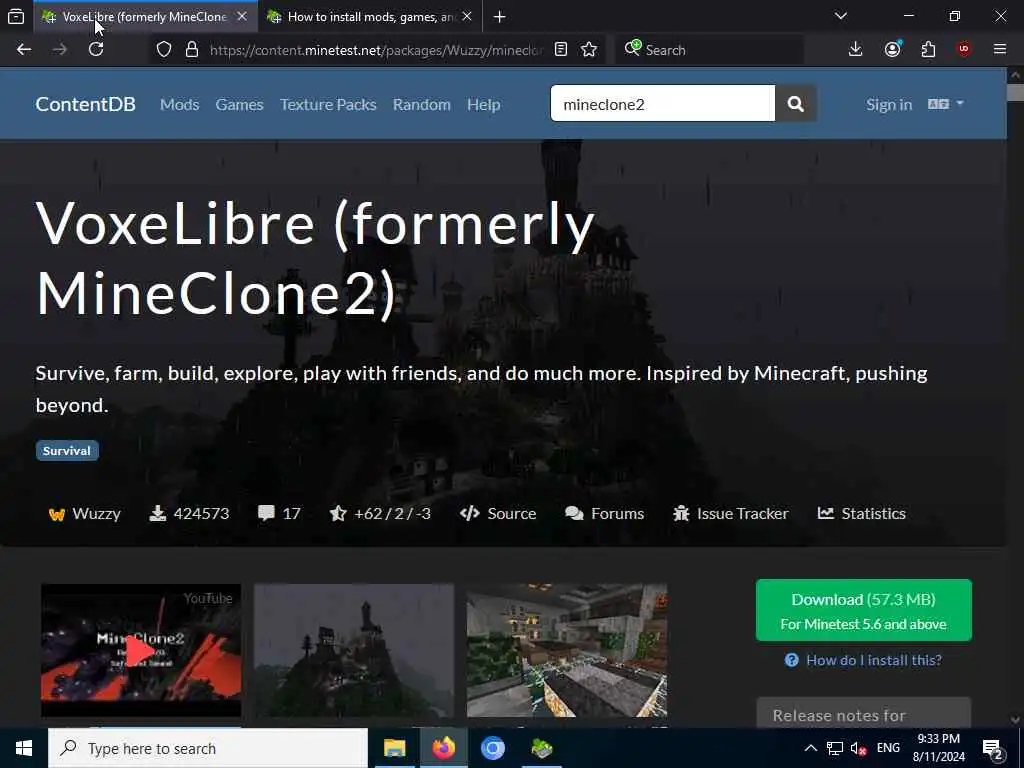This screenshot has height=768, width=1024.
Task: Open the Issue Tracker link
Action: point(731,513)
